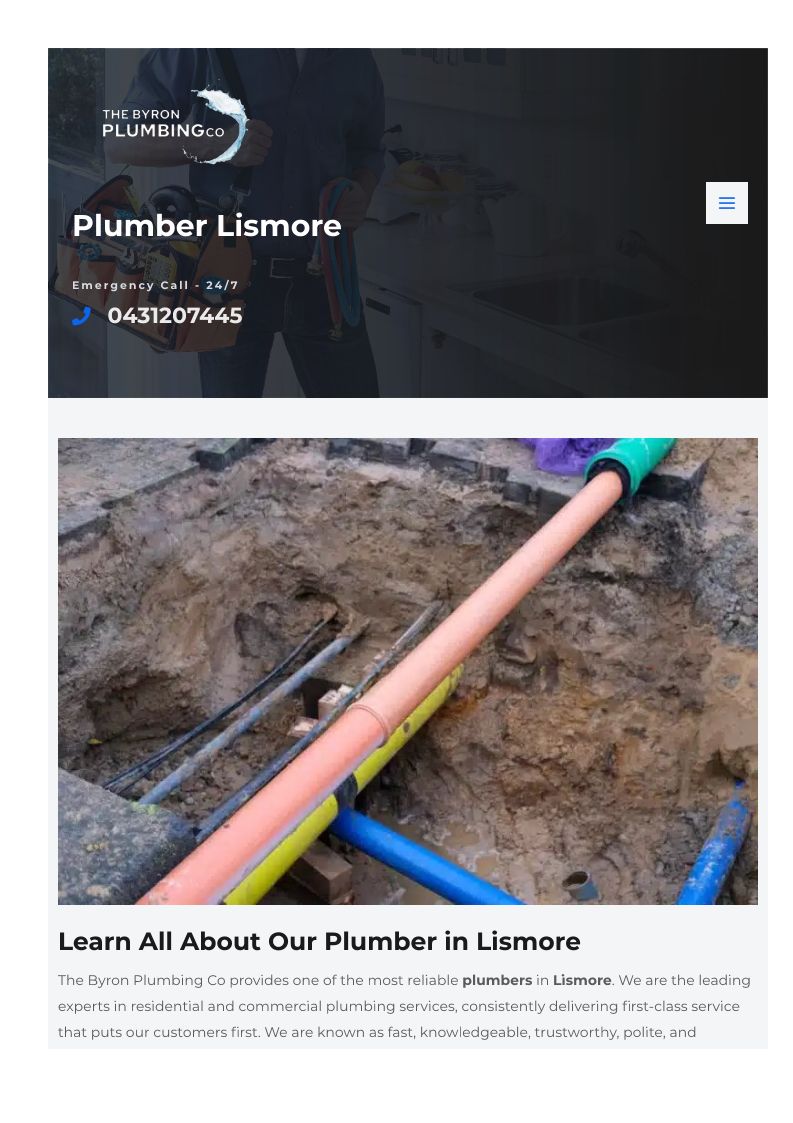Click the 'Emergency Call - 24/7' label
This screenshot has width=793, height=1123.
tap(155, 285)
